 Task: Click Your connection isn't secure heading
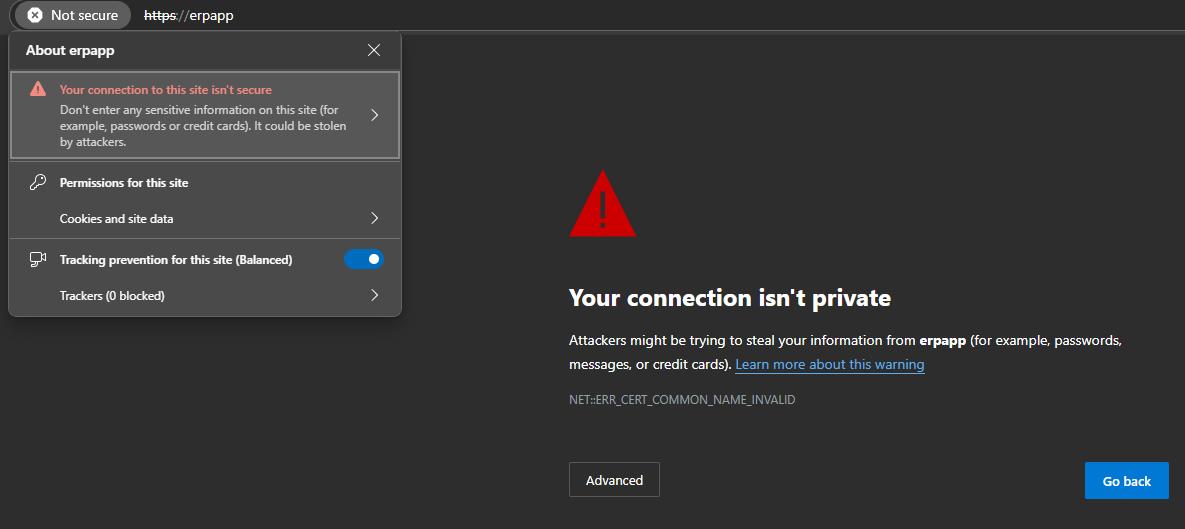coord(166,89)
